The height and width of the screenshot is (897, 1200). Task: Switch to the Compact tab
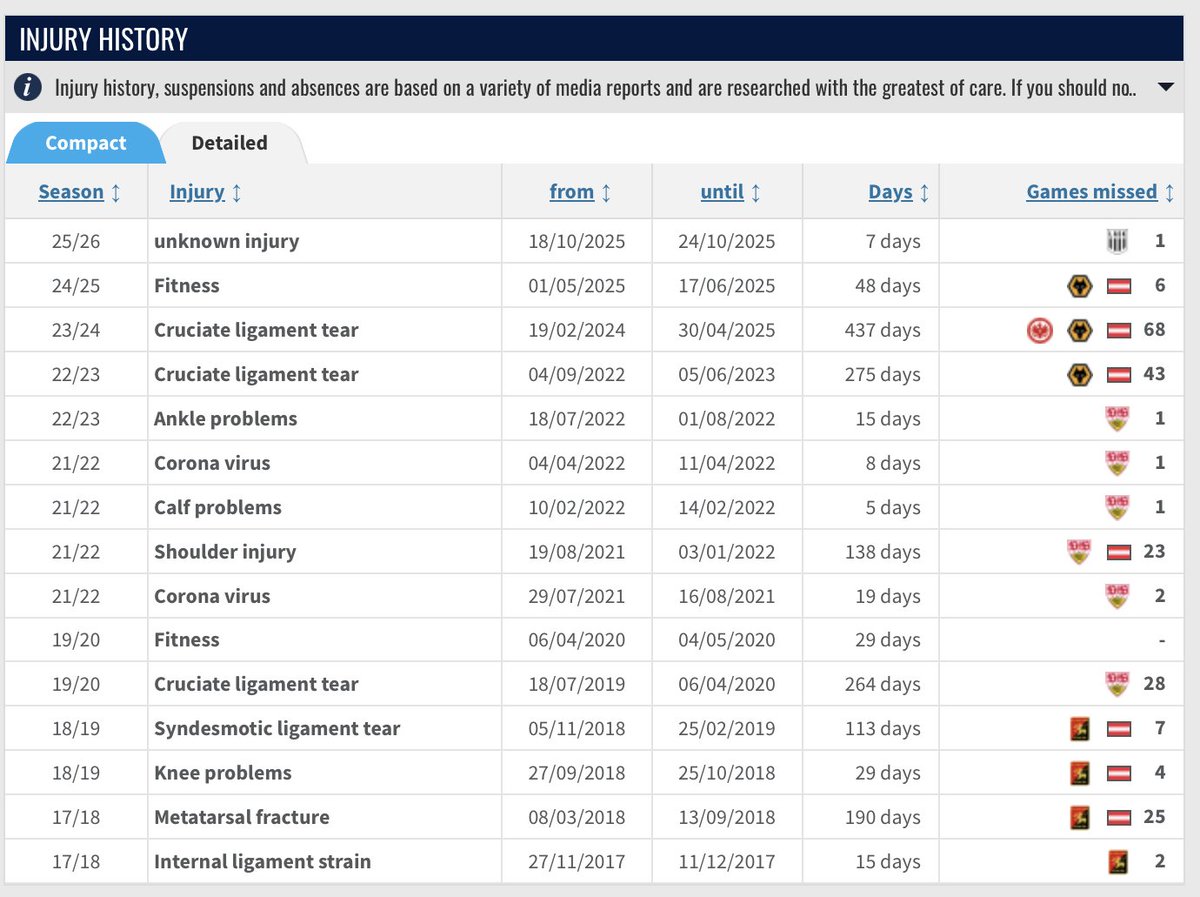point(85,143)
